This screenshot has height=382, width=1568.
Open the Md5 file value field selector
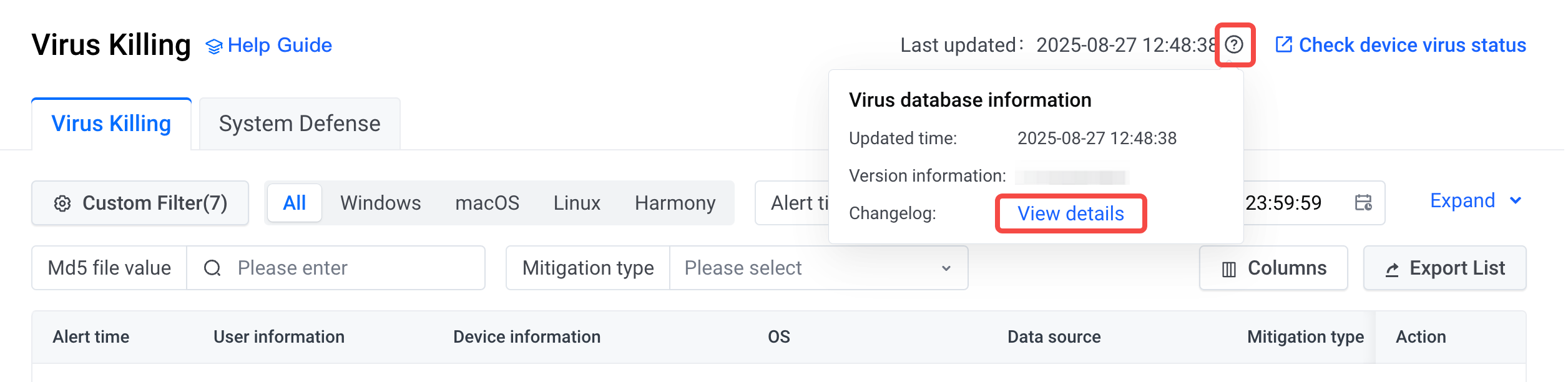[109, 268]
